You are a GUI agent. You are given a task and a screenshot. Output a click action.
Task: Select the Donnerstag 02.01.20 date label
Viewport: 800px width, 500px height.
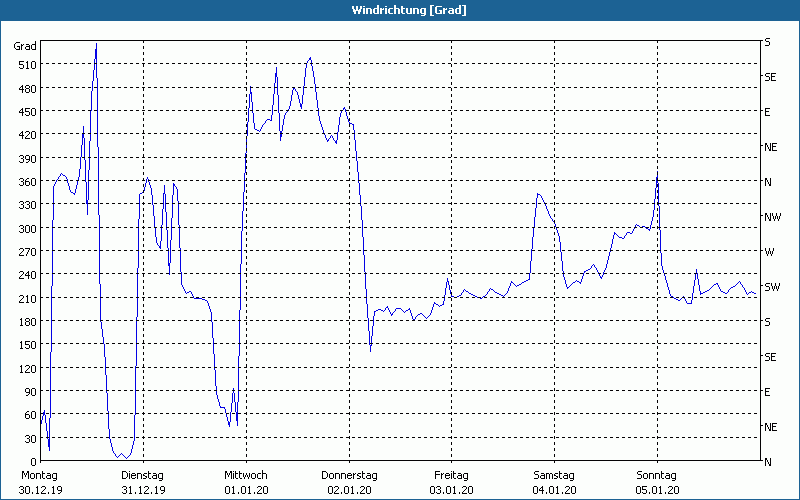(348, 482)
